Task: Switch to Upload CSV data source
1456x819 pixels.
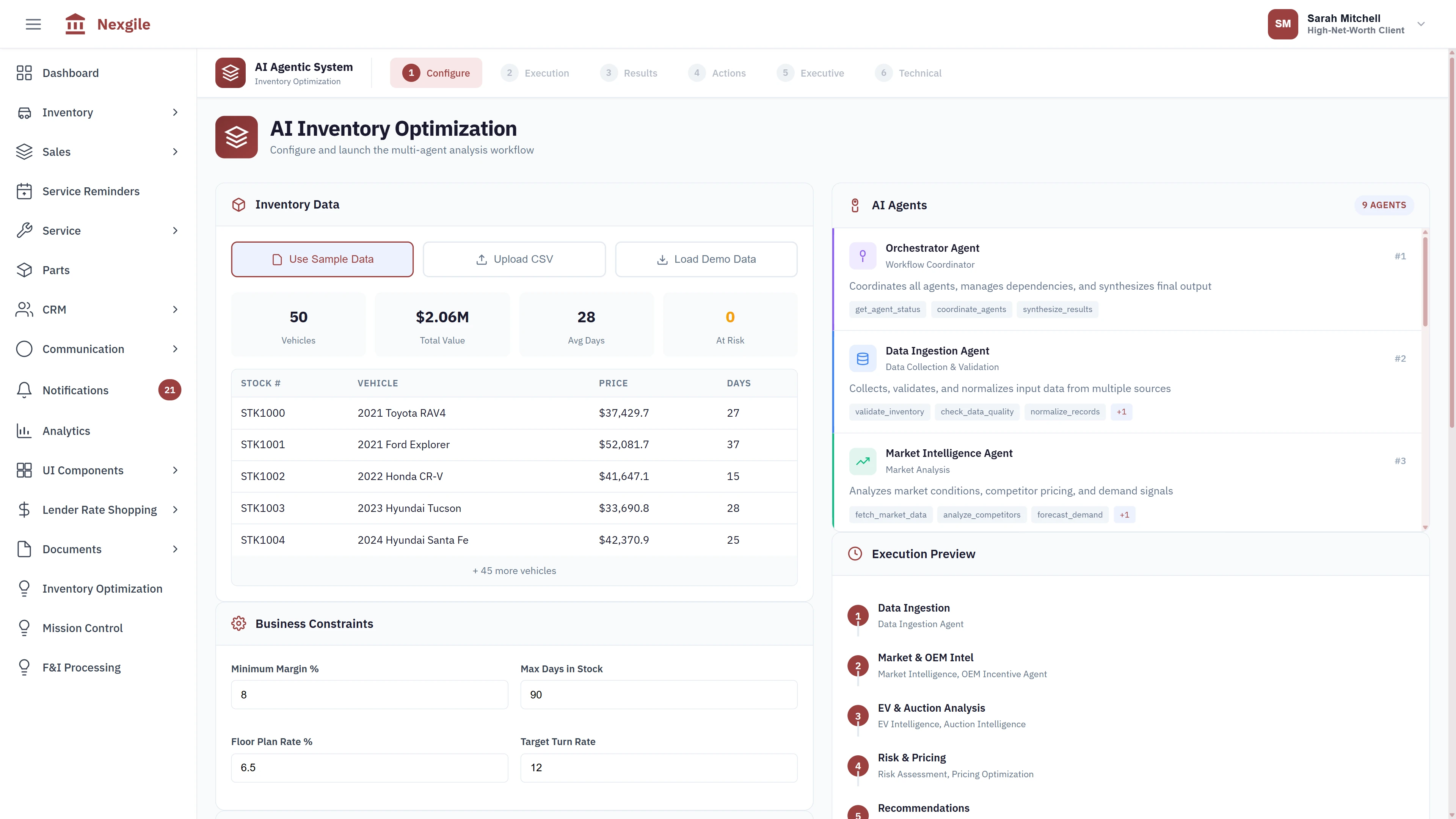Action: (x=514, y=259)
